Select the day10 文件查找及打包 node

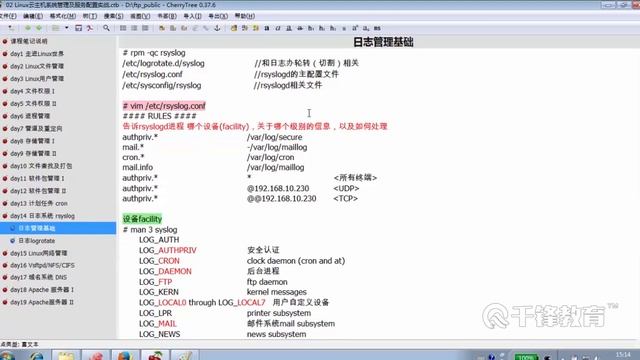point(41,166)
